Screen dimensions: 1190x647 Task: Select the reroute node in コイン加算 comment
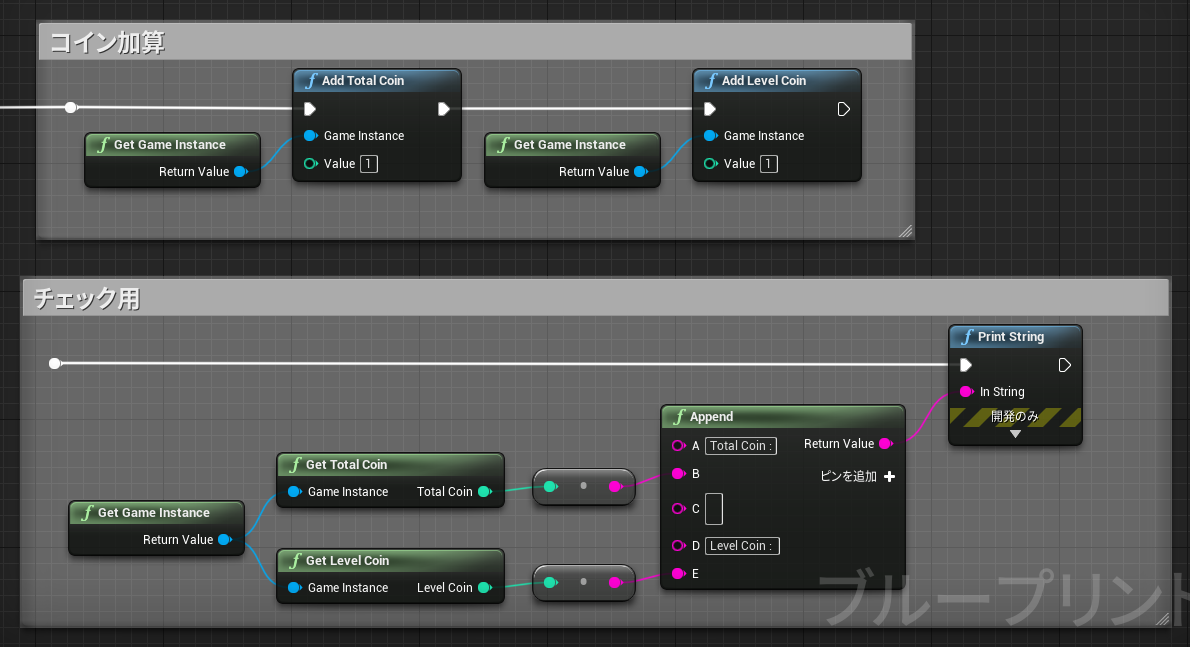coord(71,108)
